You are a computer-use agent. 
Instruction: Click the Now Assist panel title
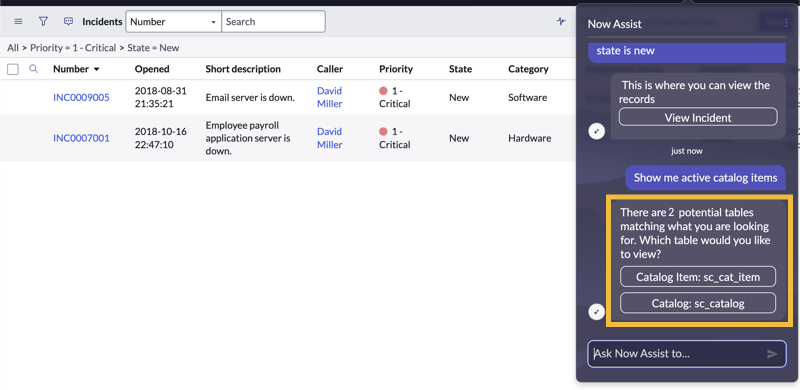tap(615, 23)
